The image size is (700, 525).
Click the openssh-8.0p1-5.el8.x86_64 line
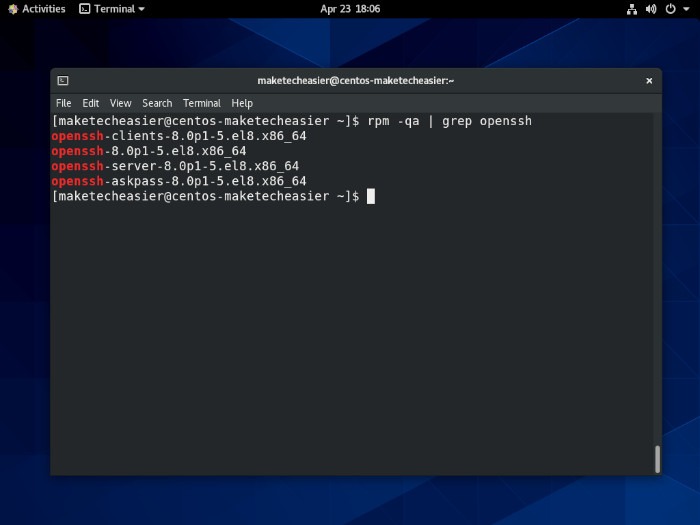pos(149,151)
